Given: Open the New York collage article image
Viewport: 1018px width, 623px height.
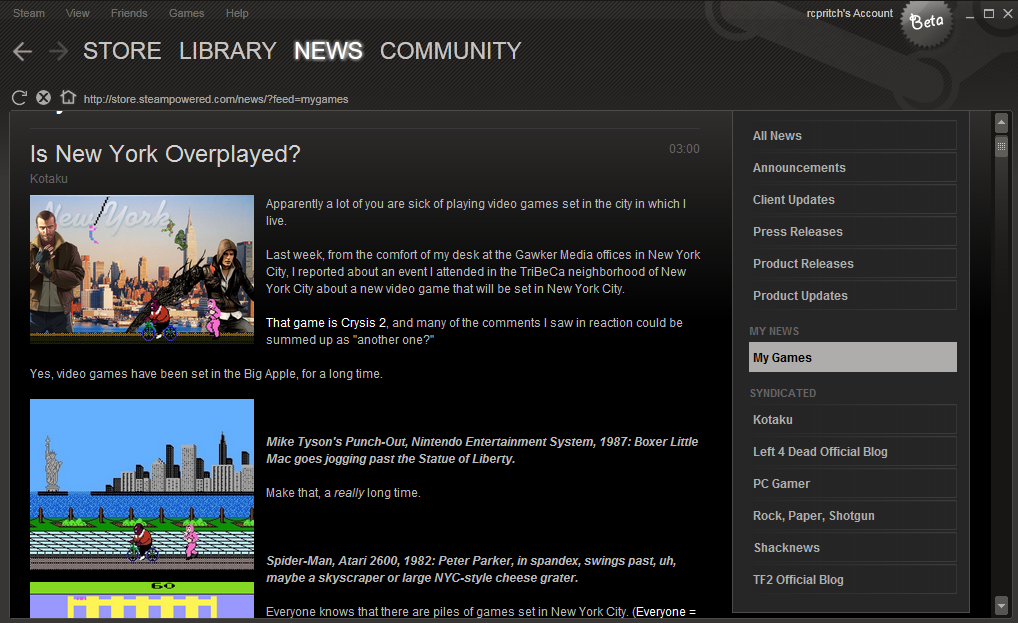Looking at the screenshot, I should coord(142,269).
